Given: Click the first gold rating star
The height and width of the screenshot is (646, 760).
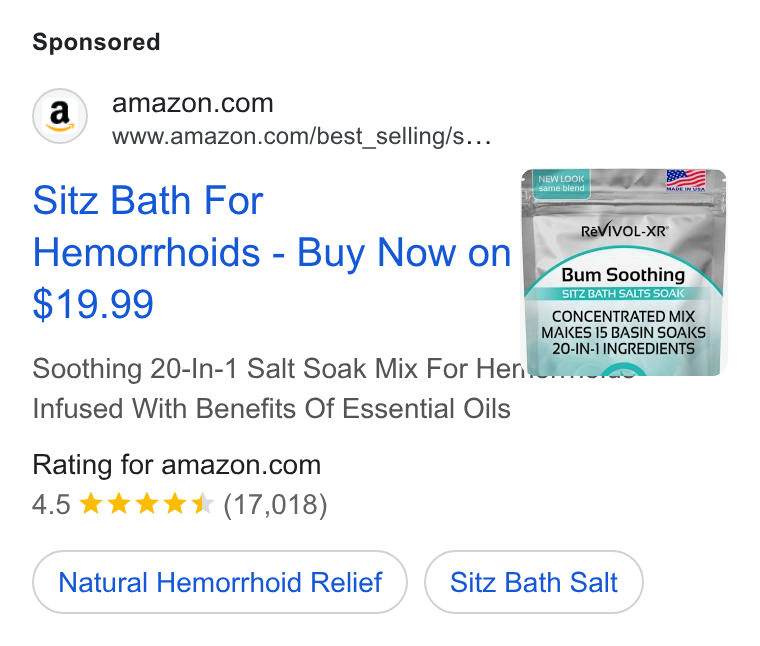Looking at the screenshot, I should pyautogui.click(x=91, y=504).
